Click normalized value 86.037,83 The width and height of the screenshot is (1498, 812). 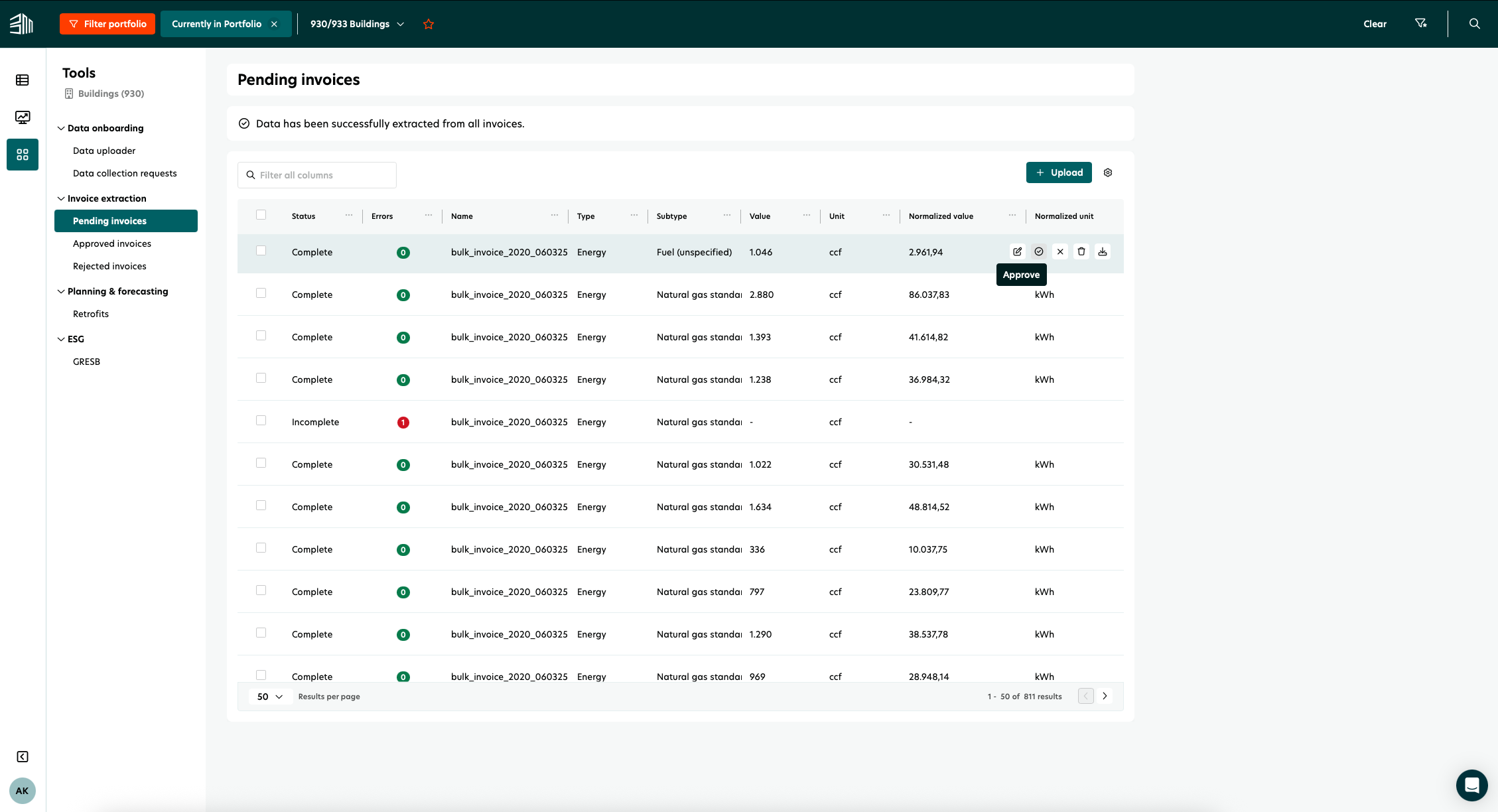point(929,295)
